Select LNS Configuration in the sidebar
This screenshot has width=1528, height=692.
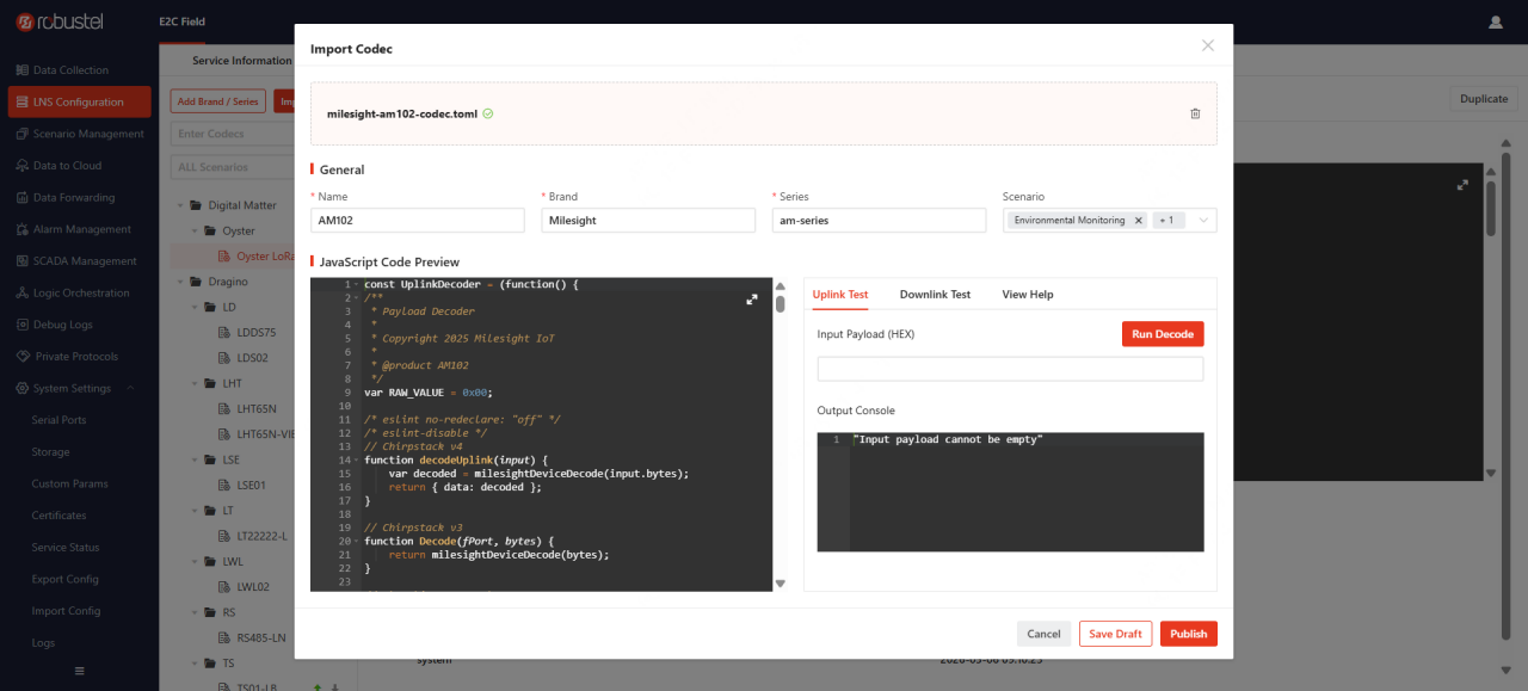[79, 102]
